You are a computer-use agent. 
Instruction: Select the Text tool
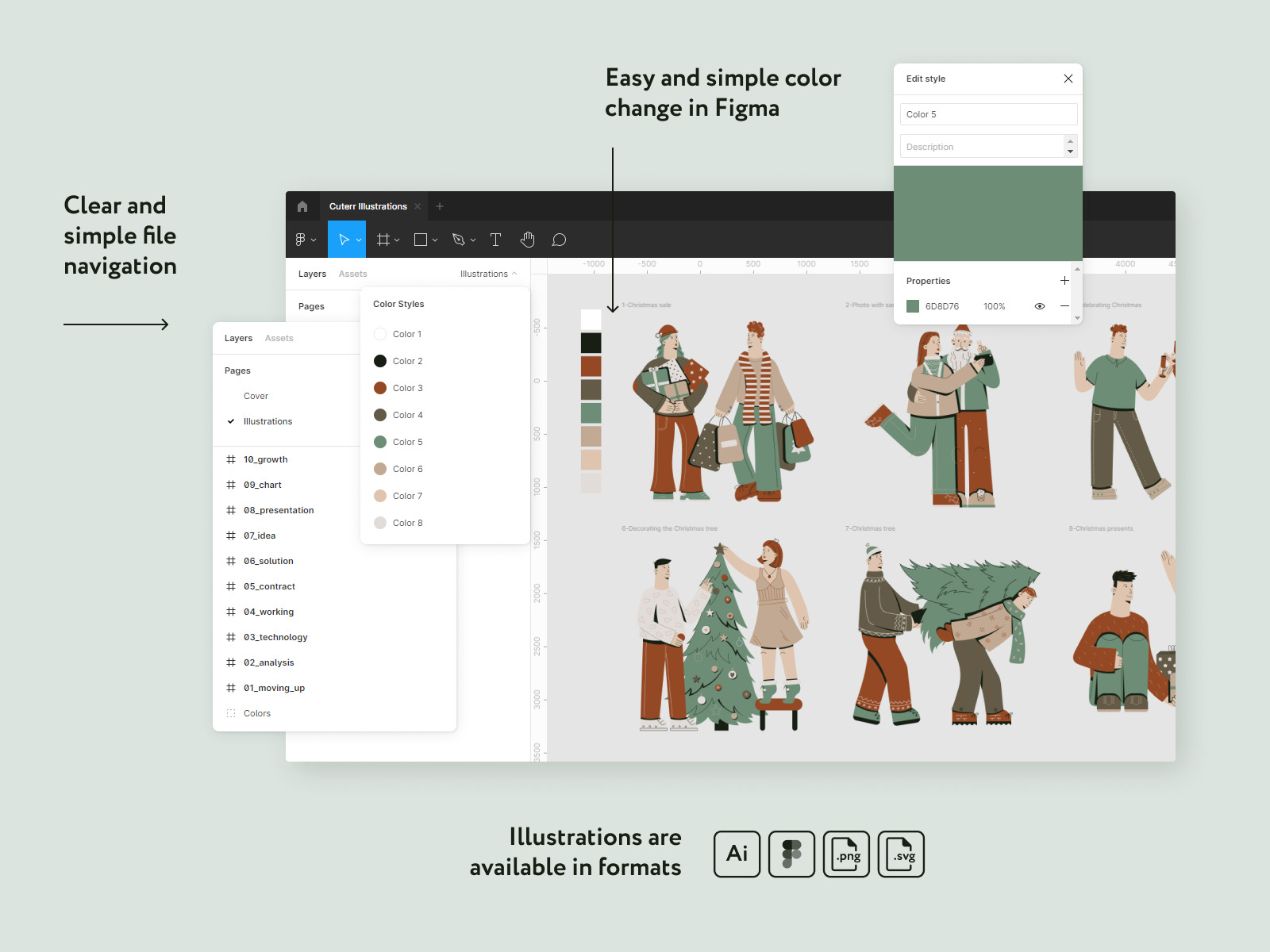coord(496,240)
